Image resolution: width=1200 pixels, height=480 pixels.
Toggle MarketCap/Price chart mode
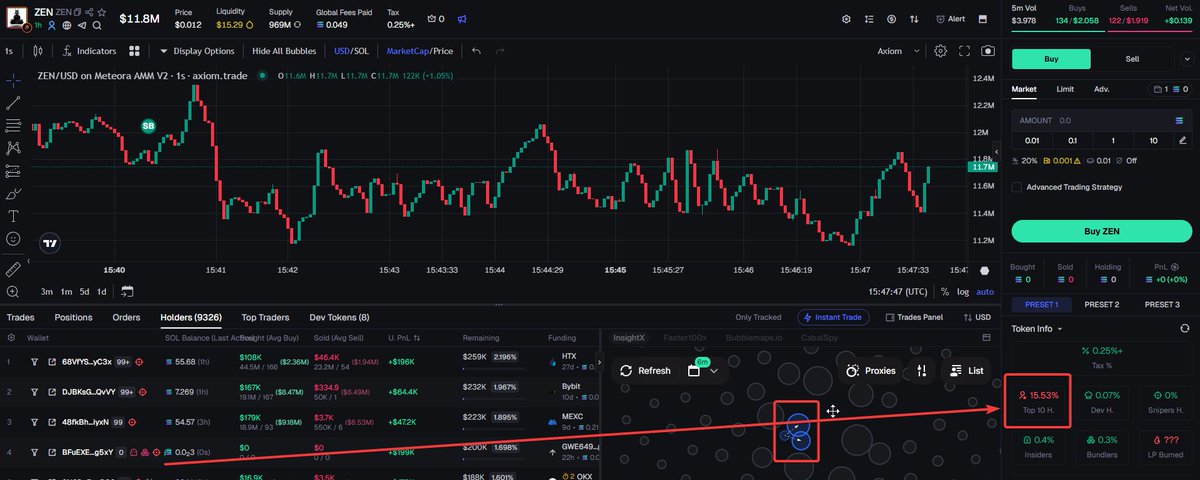coord(420,51)
